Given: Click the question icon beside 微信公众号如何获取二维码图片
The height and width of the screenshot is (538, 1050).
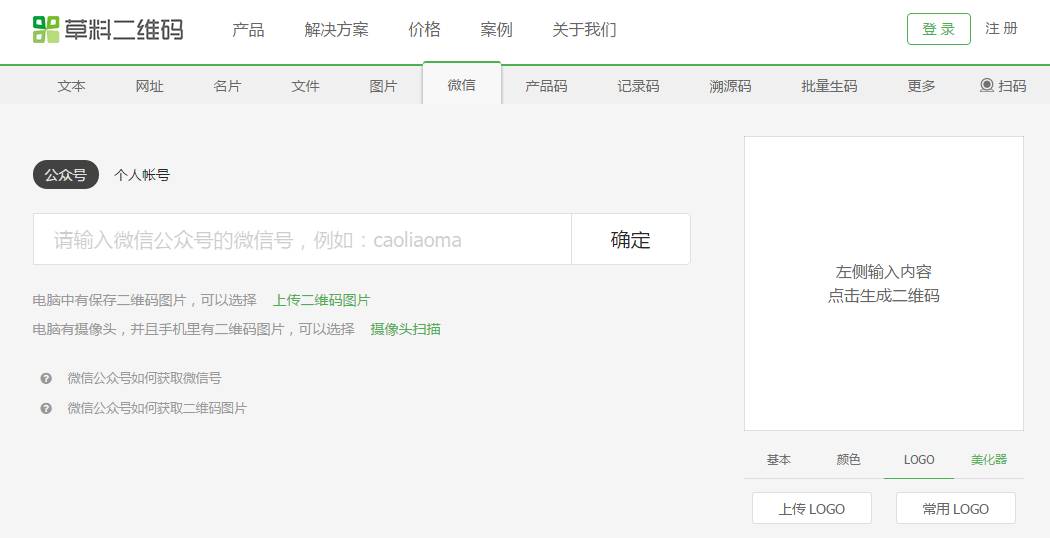Looking at the screenshot, I should click(46, 408).
